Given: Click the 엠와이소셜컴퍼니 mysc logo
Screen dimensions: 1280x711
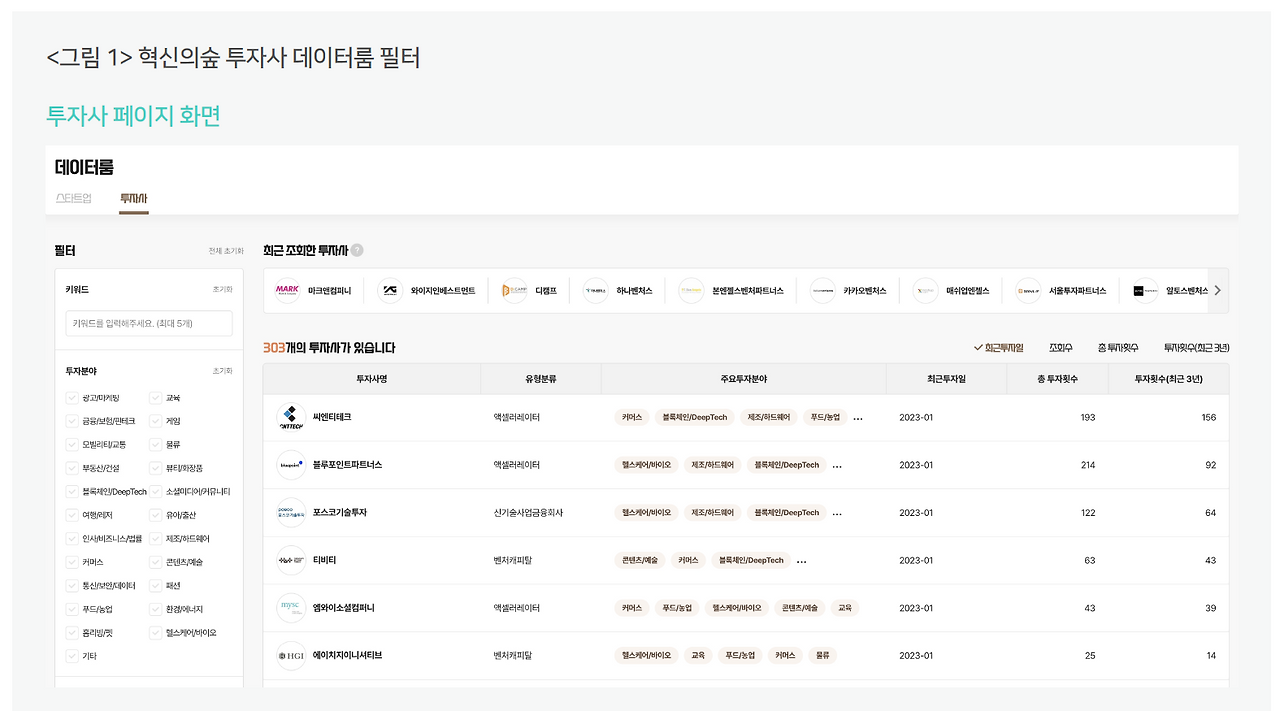Looking at the screenshot, I should tap(290, 608).
